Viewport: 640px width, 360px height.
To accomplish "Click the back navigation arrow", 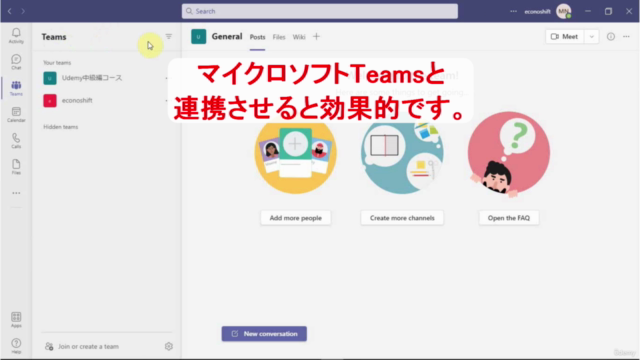I will pyautogui.click(x=9, y=11).
